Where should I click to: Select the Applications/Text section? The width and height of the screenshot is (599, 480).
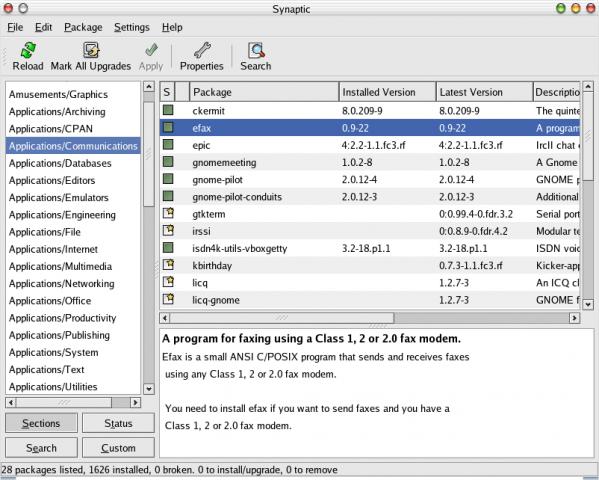(73, 369)
